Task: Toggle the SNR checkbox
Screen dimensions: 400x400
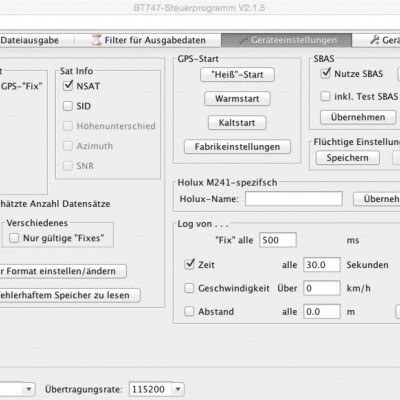Action: [x=68, y=166]
